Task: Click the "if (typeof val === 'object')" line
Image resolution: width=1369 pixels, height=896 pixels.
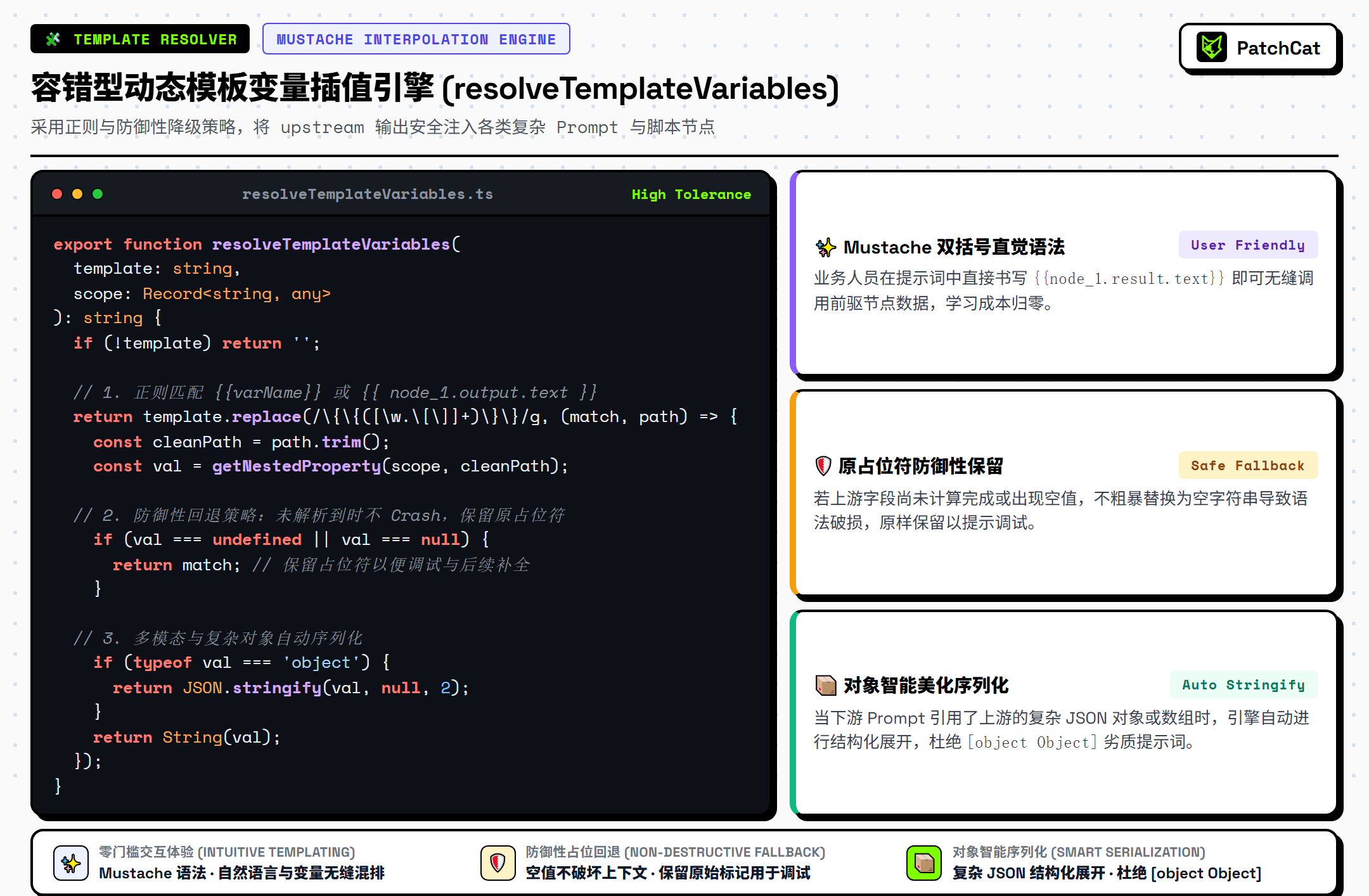Action: click(241, 663)
